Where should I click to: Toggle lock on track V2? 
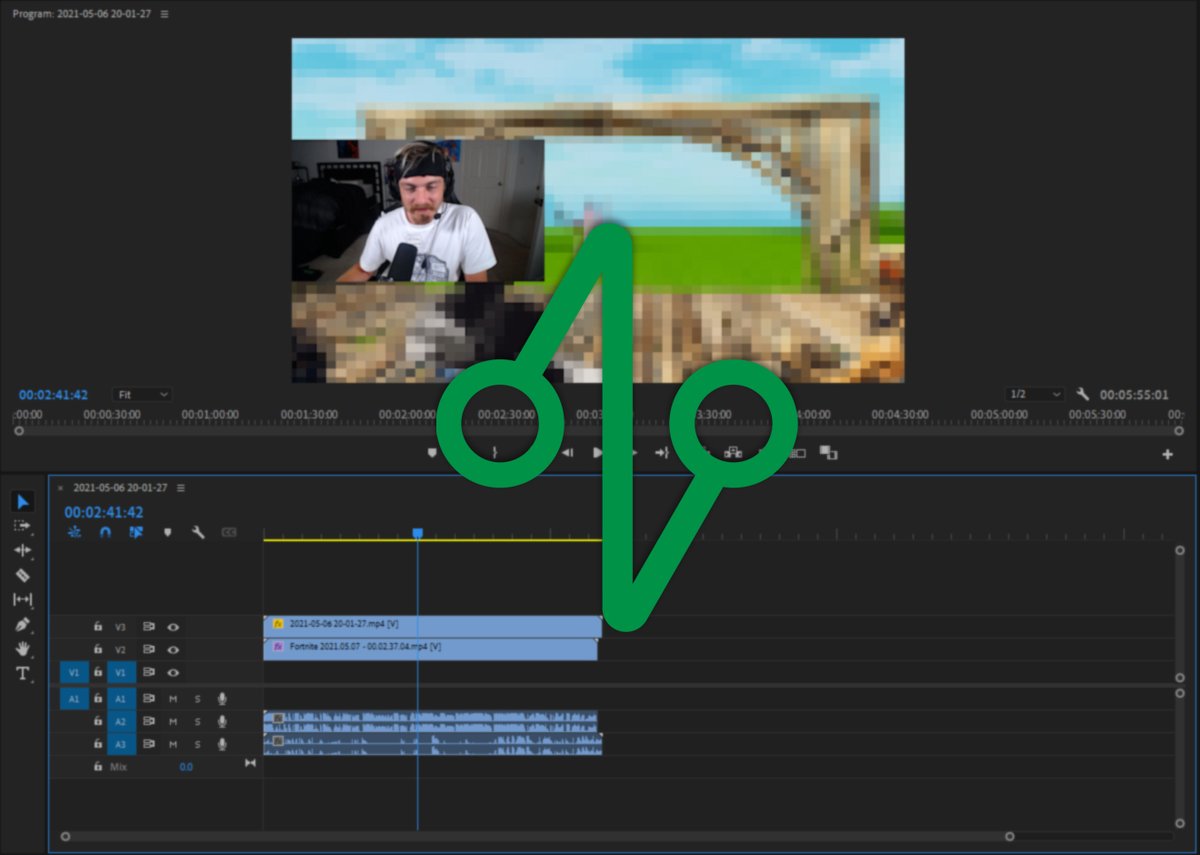(x=98, y=650)
